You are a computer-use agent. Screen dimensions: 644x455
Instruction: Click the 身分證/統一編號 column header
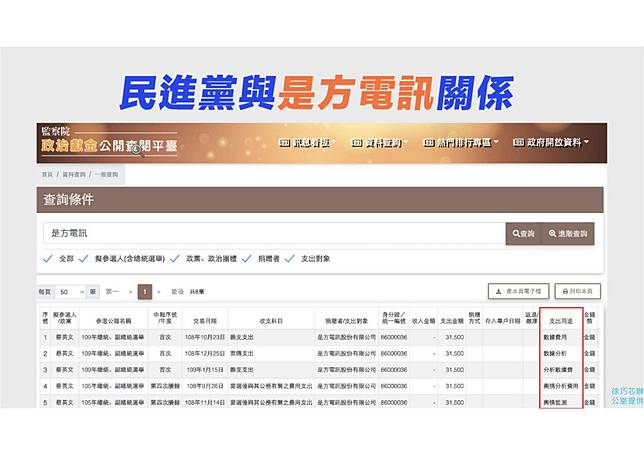click(x=394, y=318)
